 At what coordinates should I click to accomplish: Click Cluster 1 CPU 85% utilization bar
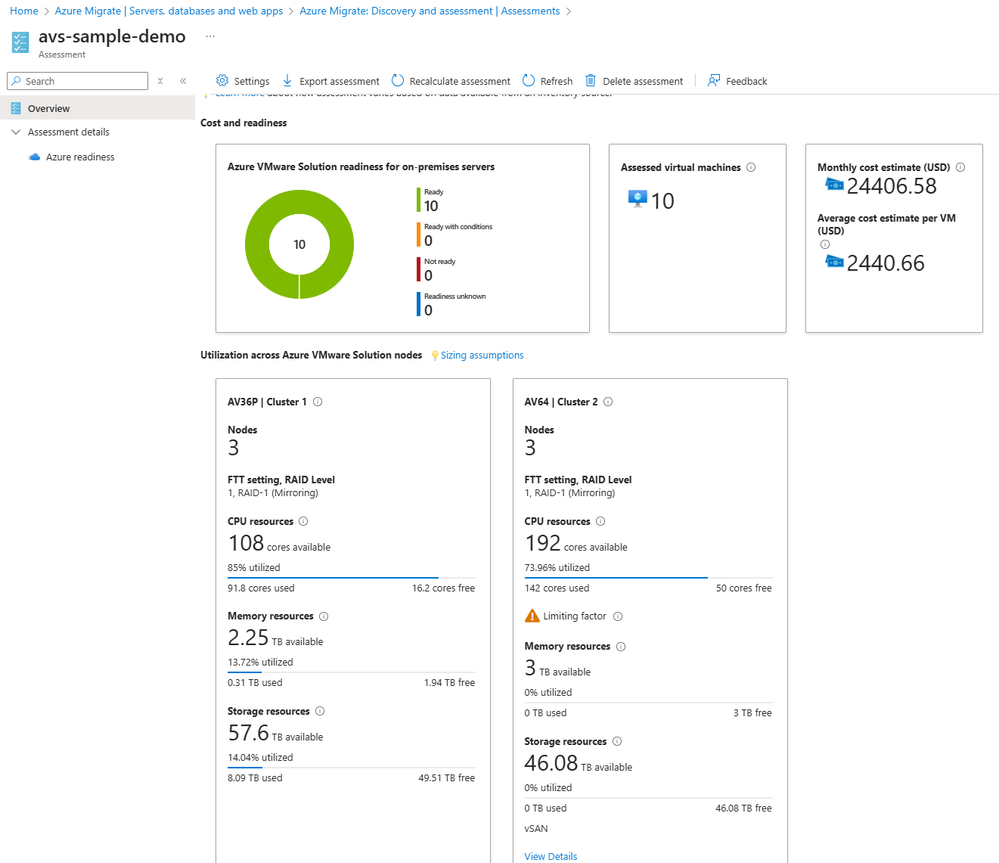pyautogui.click(x=351, y=578)
